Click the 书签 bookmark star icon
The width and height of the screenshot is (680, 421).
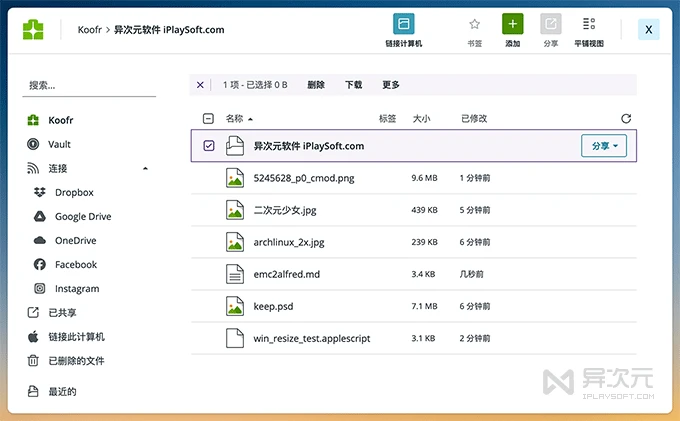click(474, 24)
